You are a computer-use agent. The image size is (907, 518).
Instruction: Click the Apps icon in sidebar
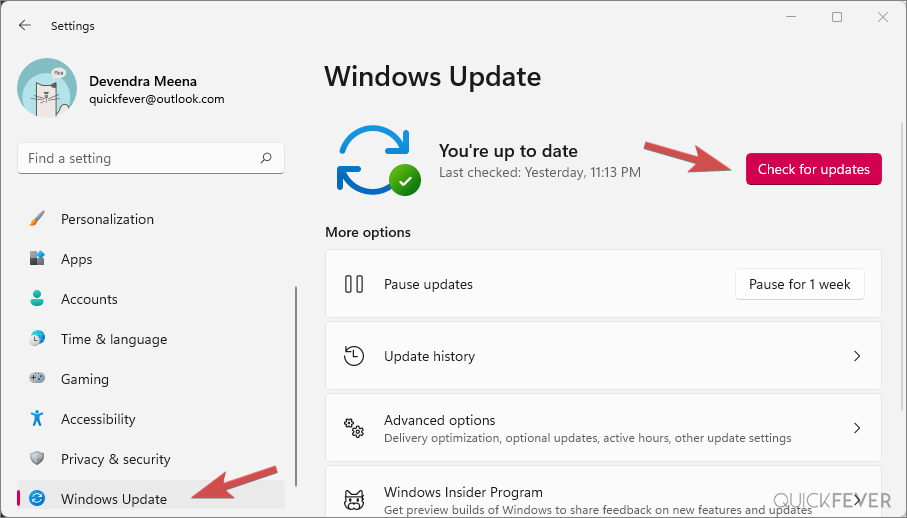coord(37,259)
